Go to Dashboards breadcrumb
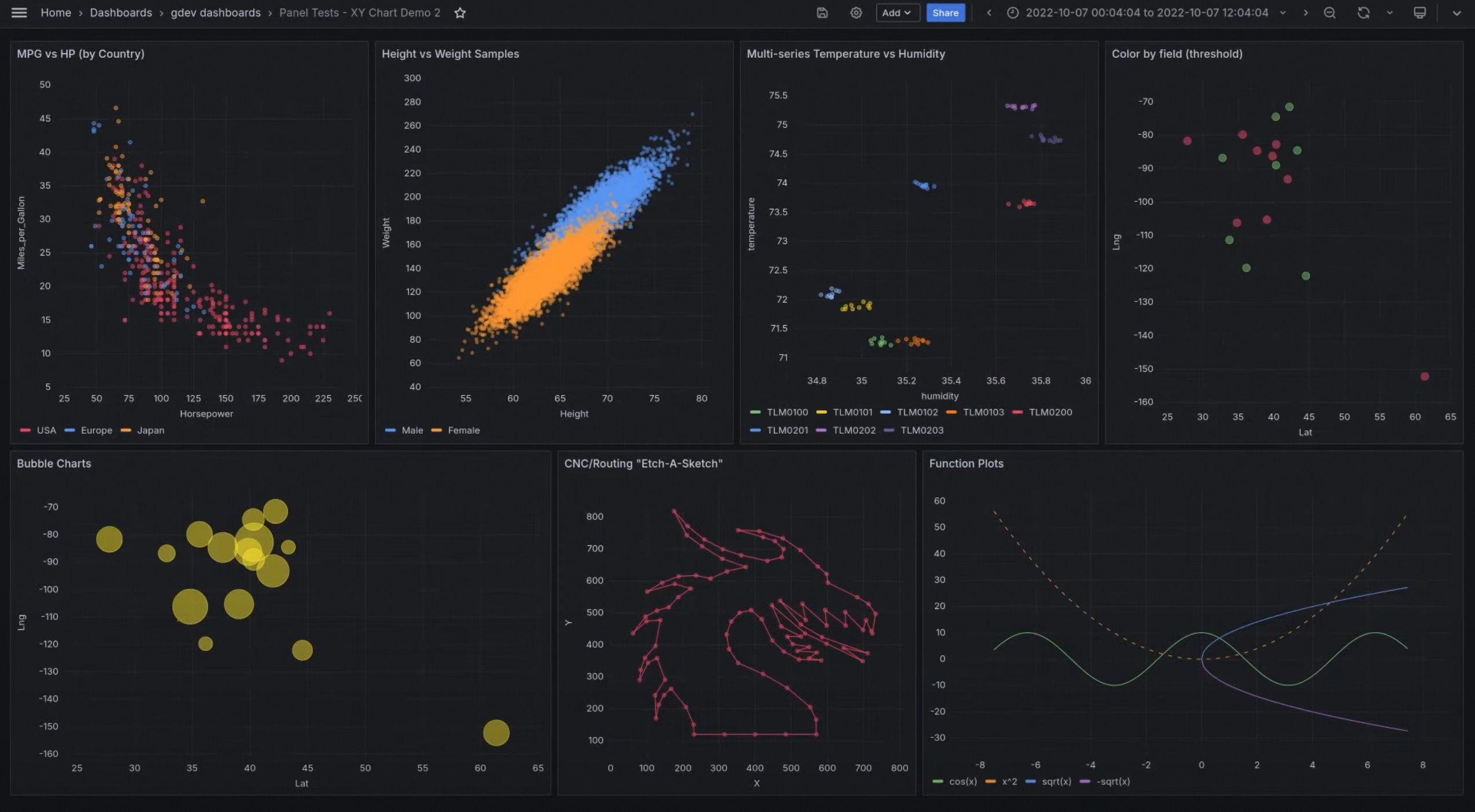Viewport: 1475px width, 812px height. pyautogui.click(x=120, y=13)
